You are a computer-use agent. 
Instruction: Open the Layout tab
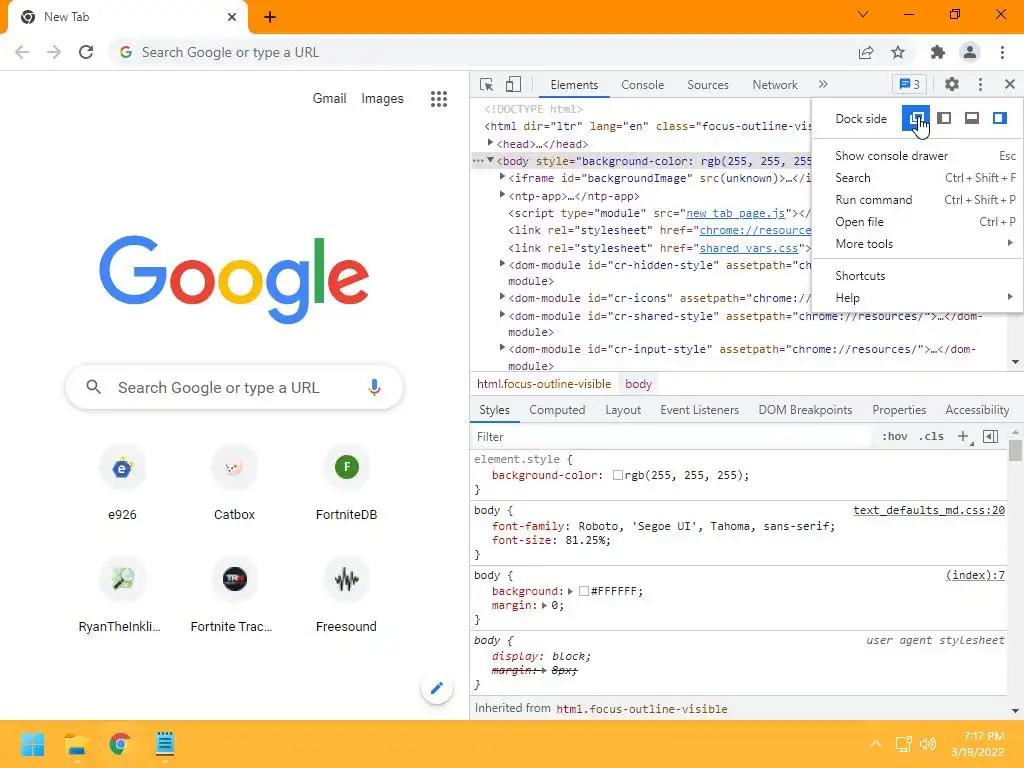(622, 410)
